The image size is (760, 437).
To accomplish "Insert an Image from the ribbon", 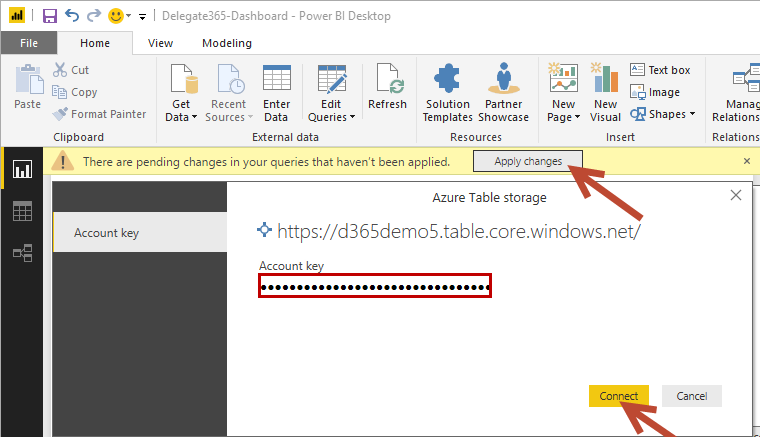I will pos(655,92).
